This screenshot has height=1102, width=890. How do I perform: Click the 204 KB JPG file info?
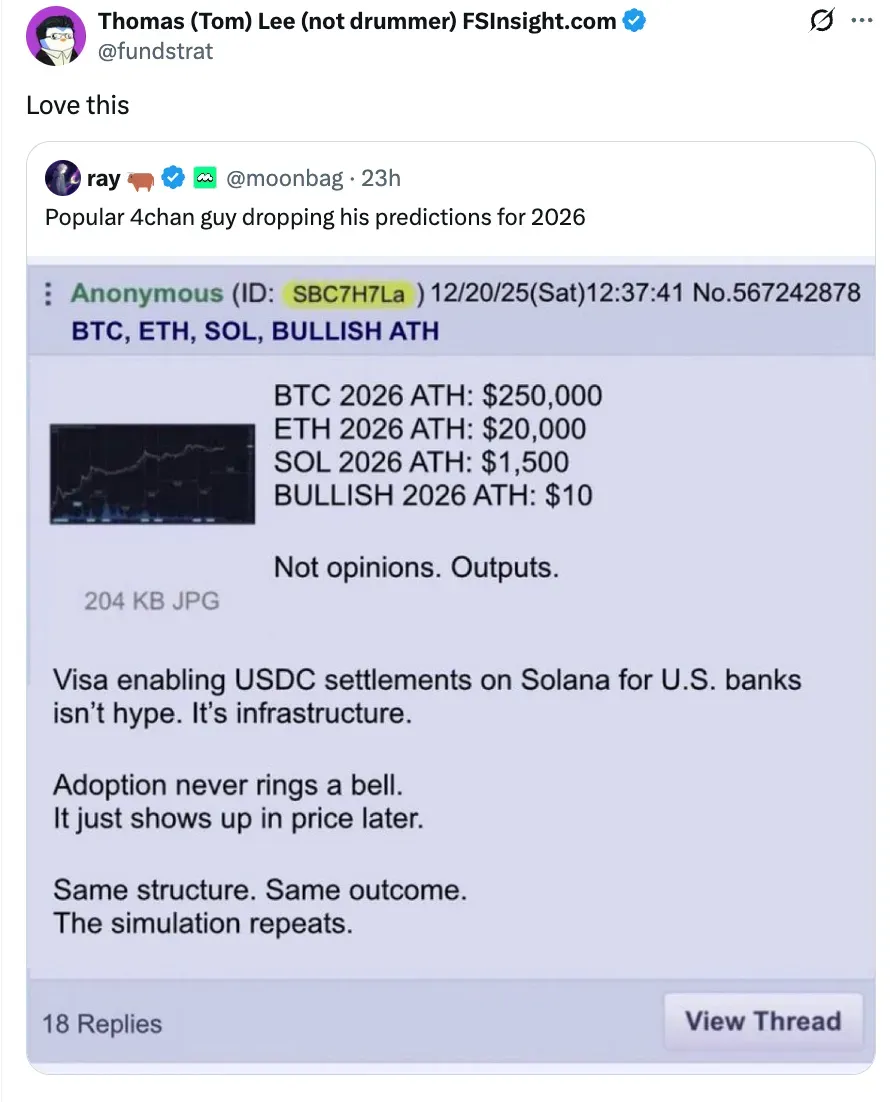coord(150,601)
